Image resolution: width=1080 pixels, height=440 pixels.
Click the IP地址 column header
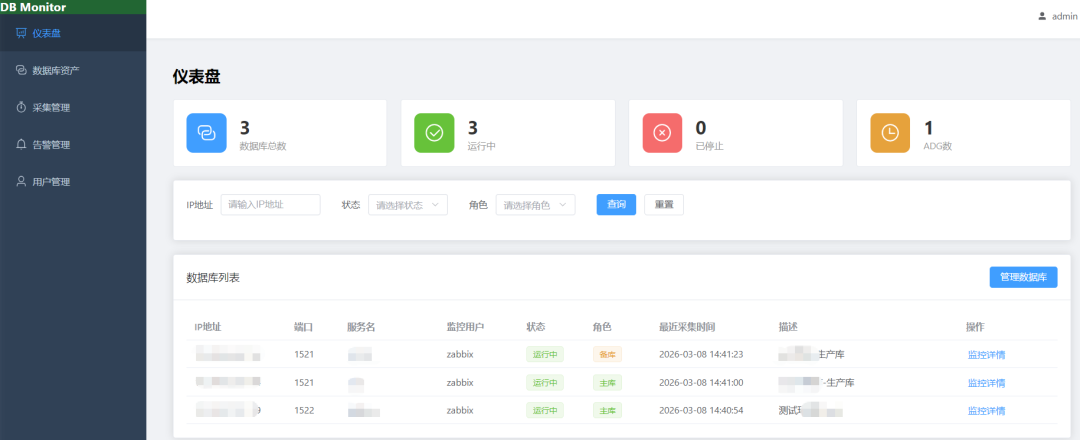(207, 327)
